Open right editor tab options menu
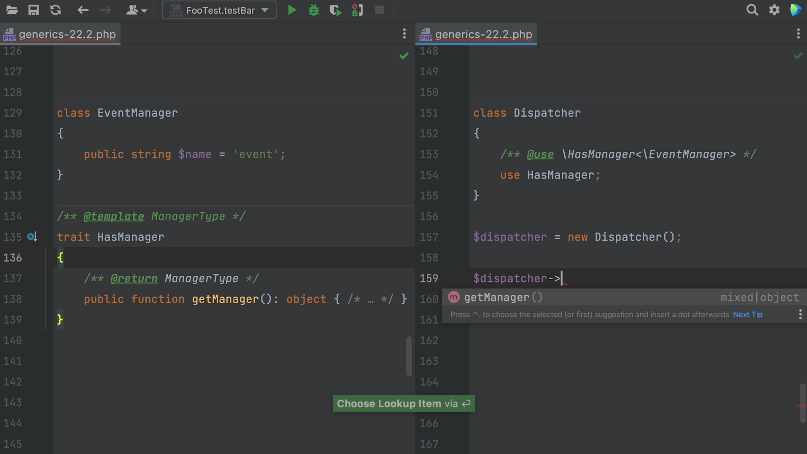Image resolution: width=807 pixels, height=454 pixels. [x=798, y=34]
